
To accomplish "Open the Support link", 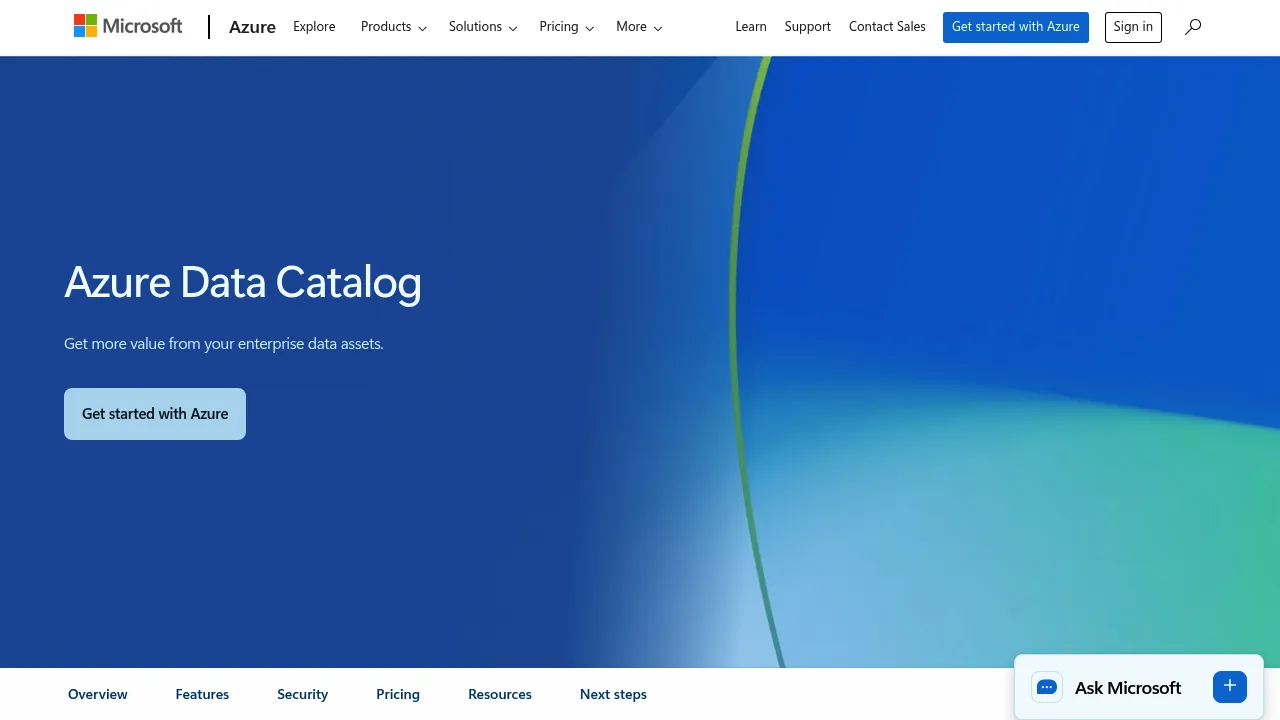I will tap(808, 27).
